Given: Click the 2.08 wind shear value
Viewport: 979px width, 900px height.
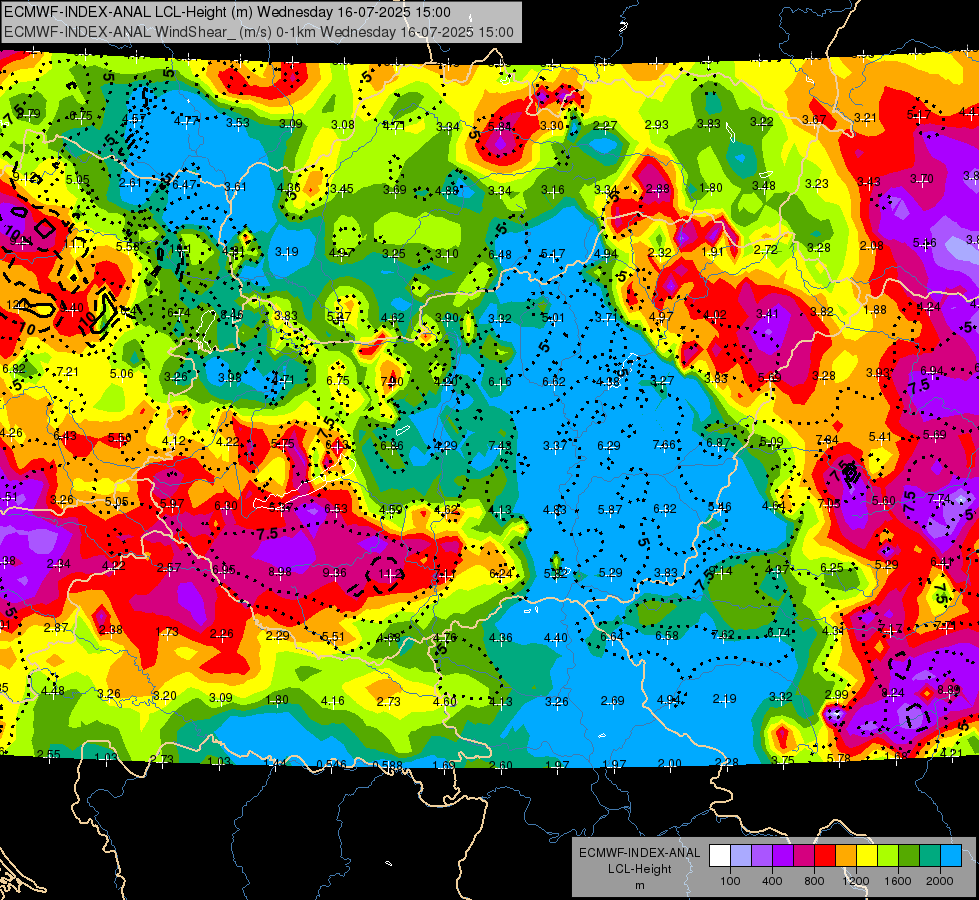Looking at the screenshot, I should click(x=872, y=245).
